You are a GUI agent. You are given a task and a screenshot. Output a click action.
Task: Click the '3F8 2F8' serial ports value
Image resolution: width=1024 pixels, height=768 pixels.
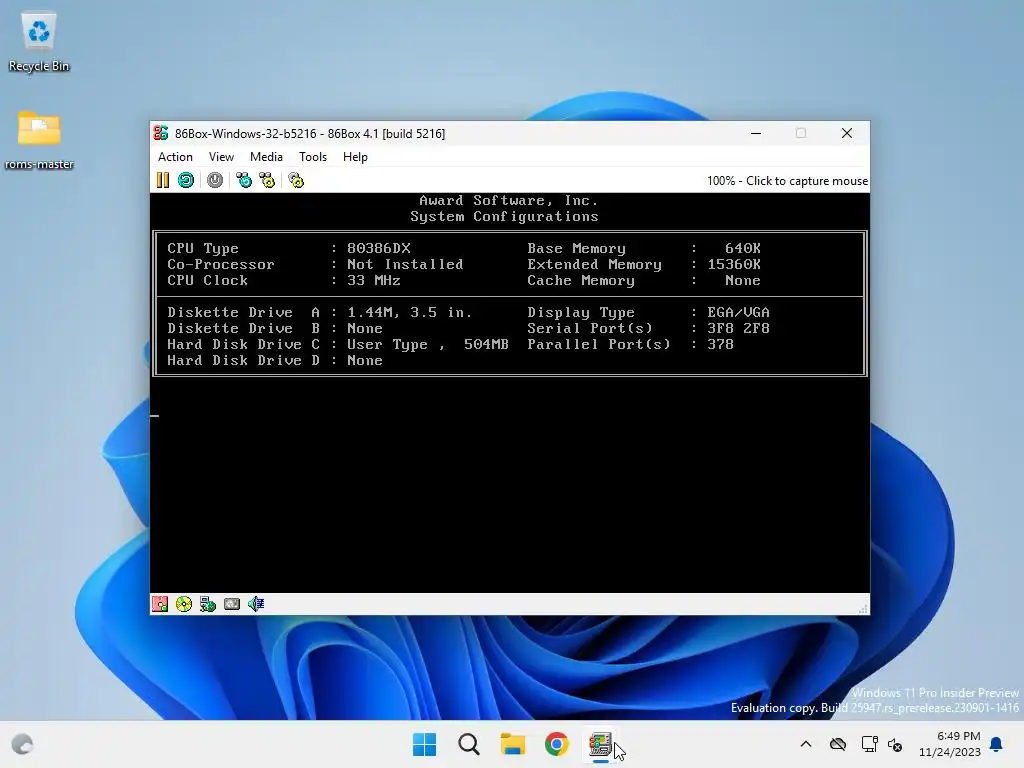click(738, 328)
